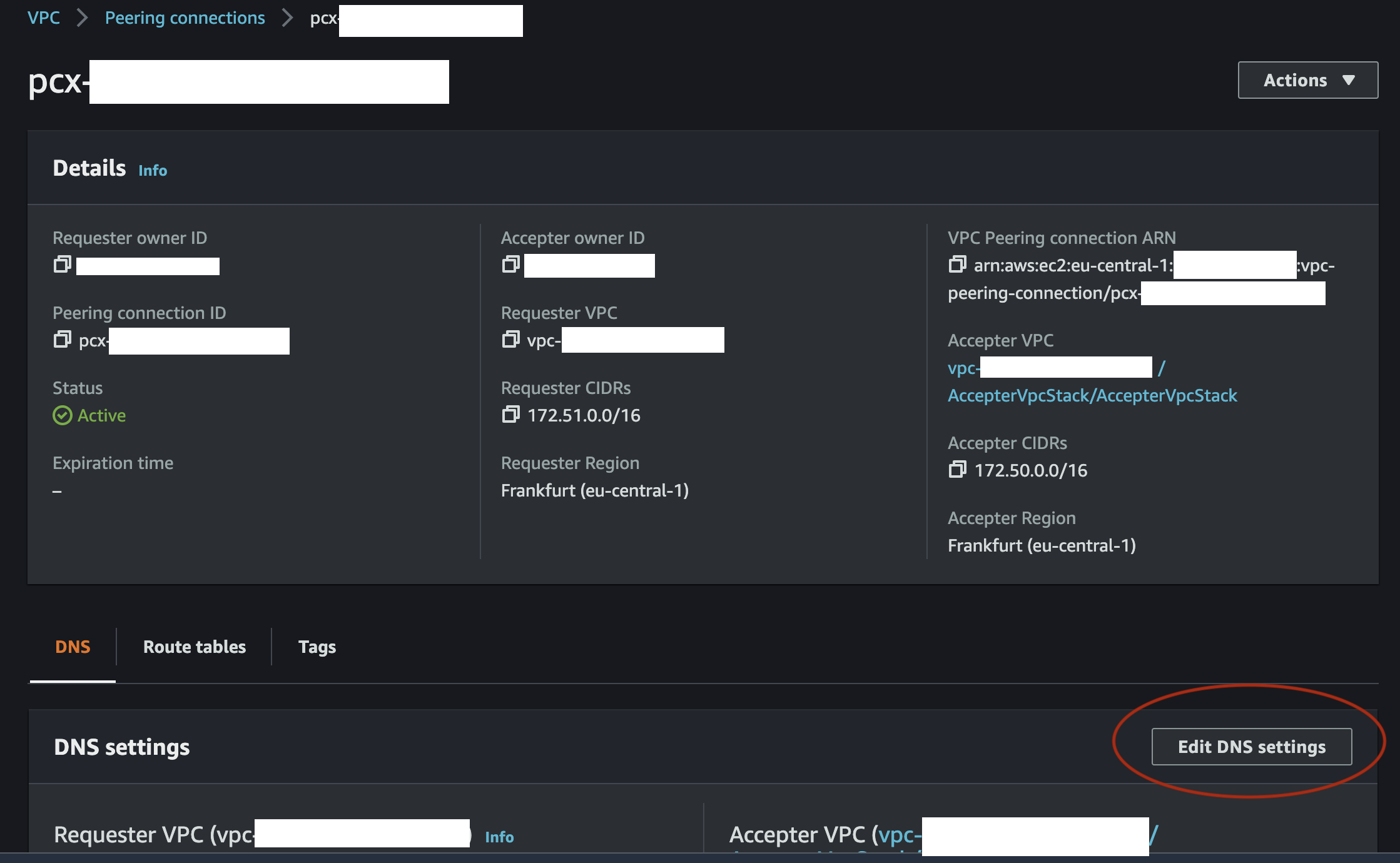Copy the VPC Peering connection ARN
Image resolution: width=1400 pixels, height=863 pixels.
point(956,265)
